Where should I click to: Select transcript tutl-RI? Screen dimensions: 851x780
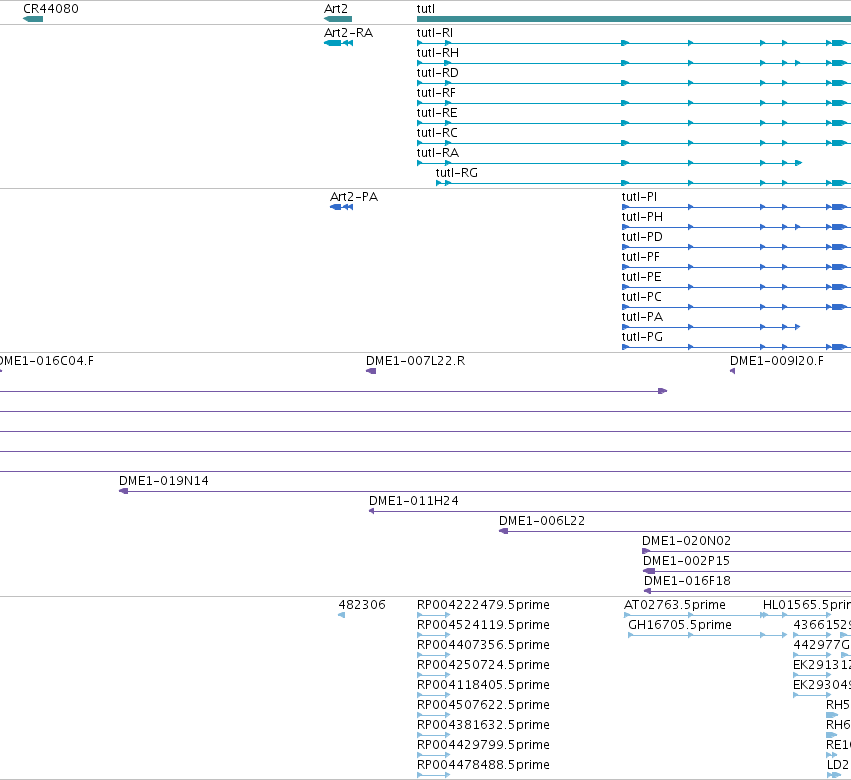435,33
